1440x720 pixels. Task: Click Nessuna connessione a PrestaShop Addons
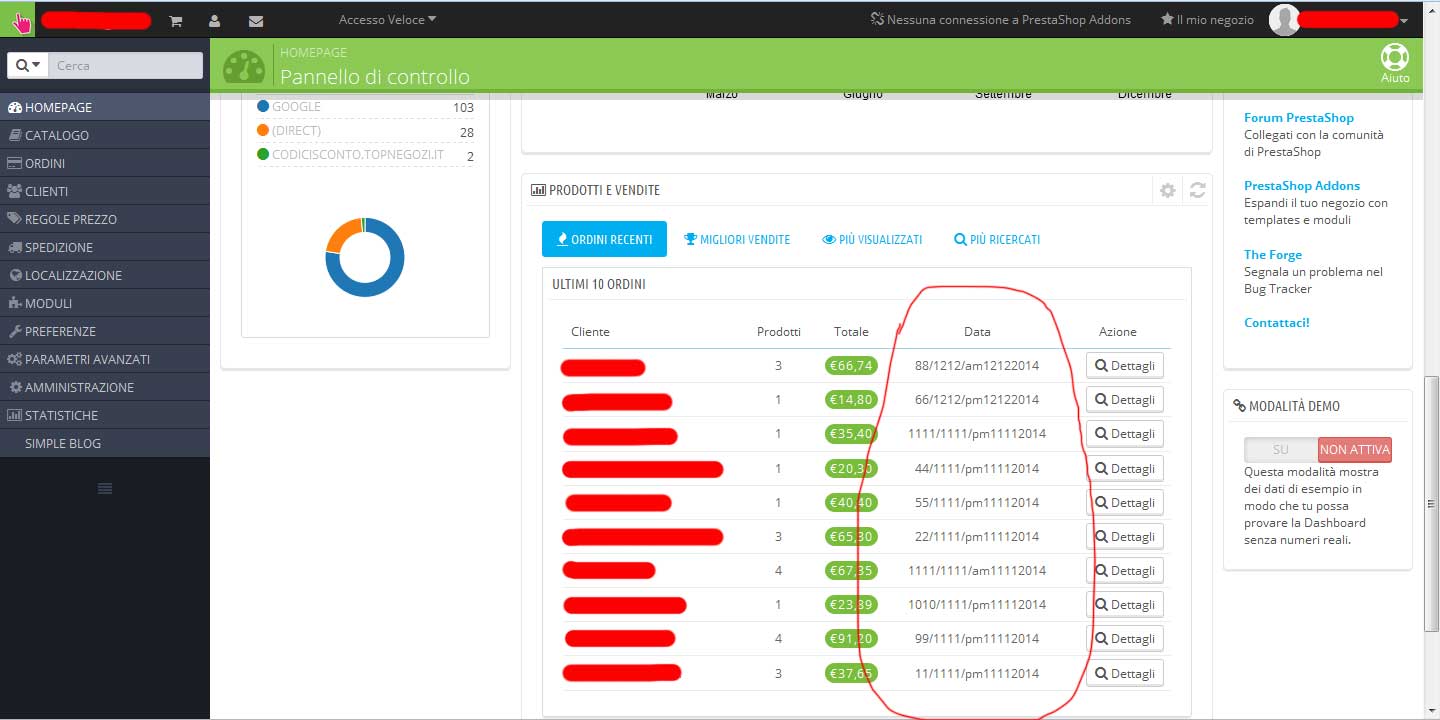pyautogui.click(x=1000, y=19)
